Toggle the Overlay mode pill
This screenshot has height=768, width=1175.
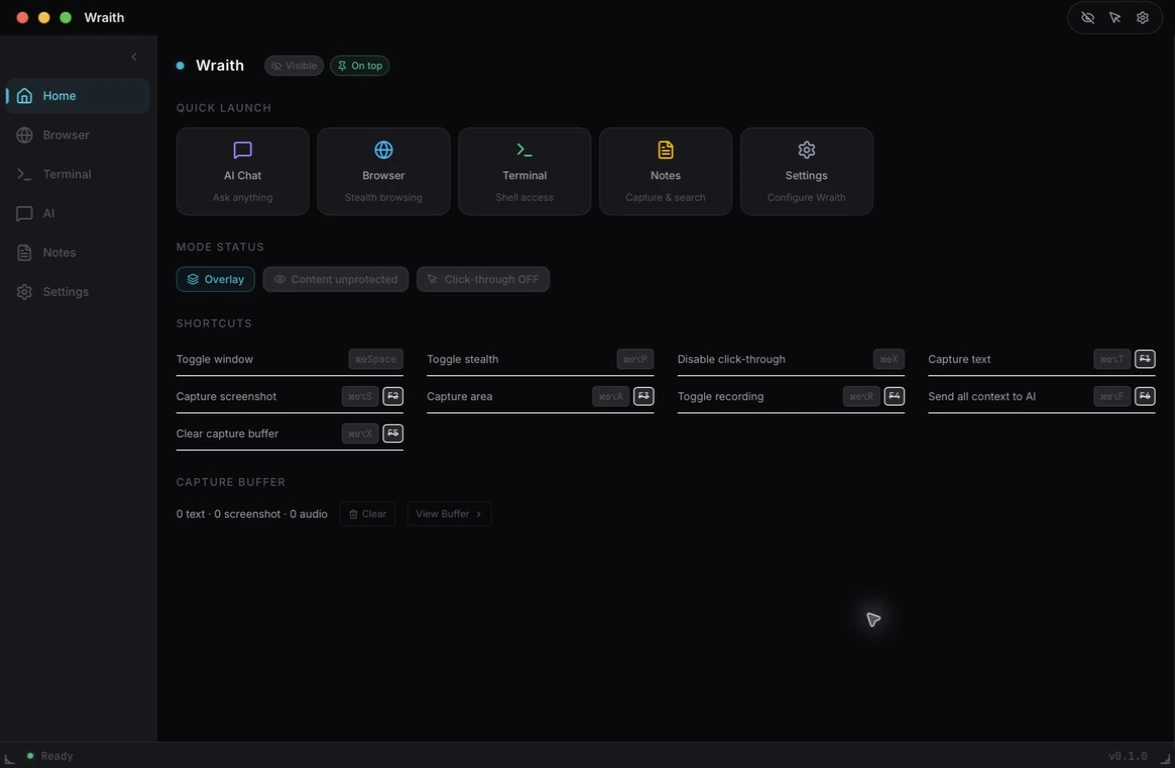(x=215, y=279)
